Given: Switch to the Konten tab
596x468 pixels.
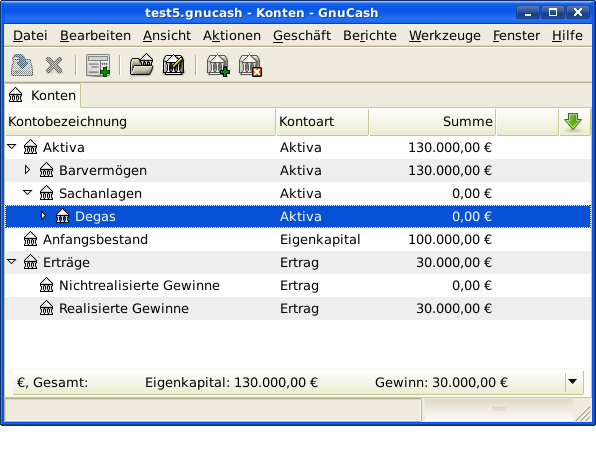Looking at the screenshot, I should click(43, 95).
